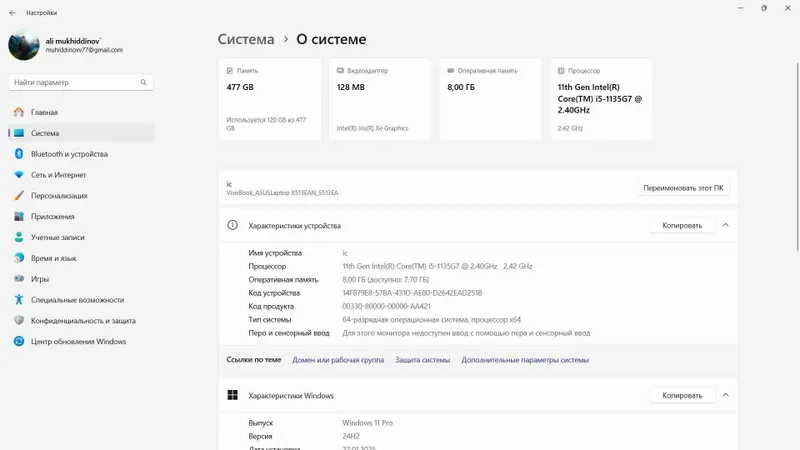Open the Дополнительные параметры системы link
This screenshot has height=450, width=800.
525,360
